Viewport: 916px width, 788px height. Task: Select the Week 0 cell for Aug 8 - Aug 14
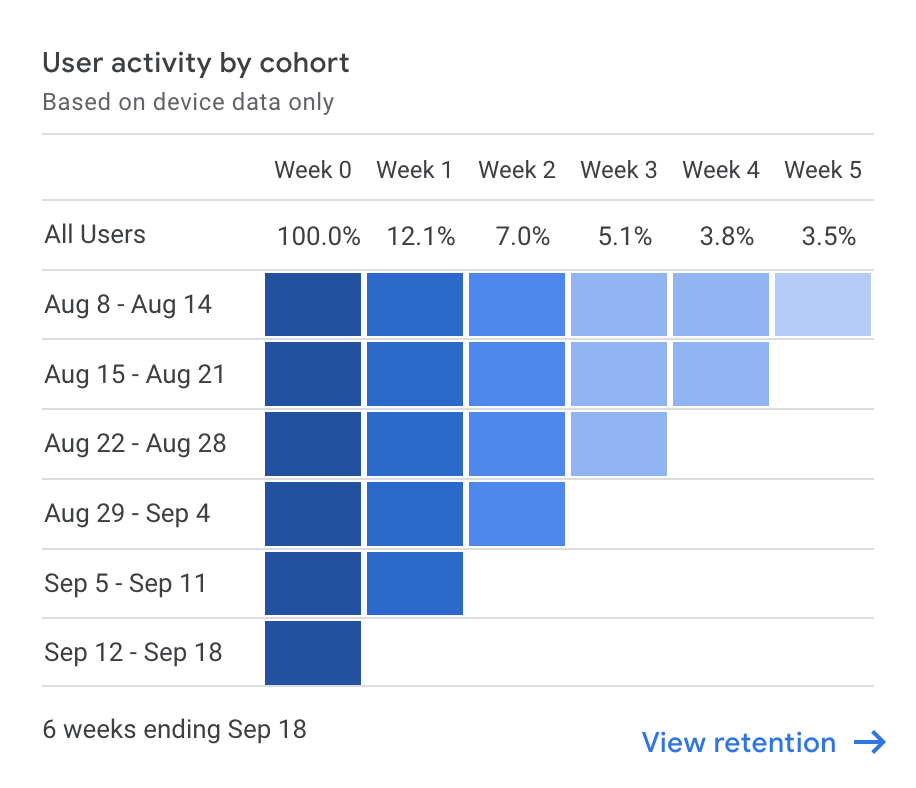click(x=312, y=303)
